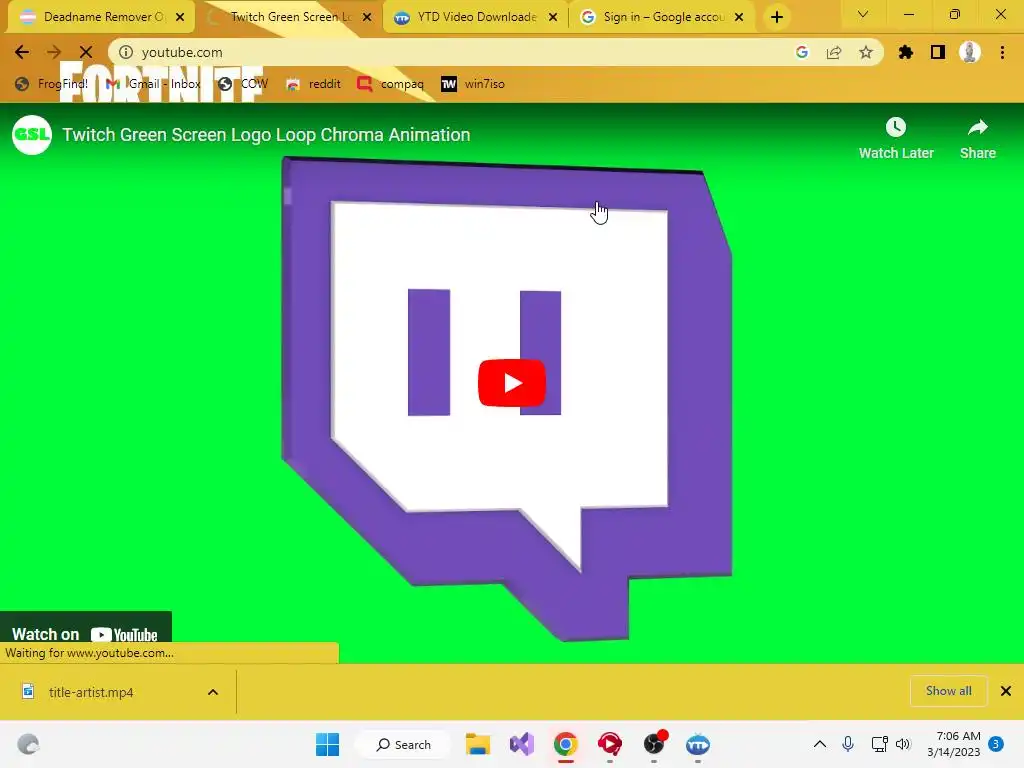Open downloaded title-artist.mp4 file
Image resolution: width=1024 pixels, height=768 pixels.
(x=91, y=692)
